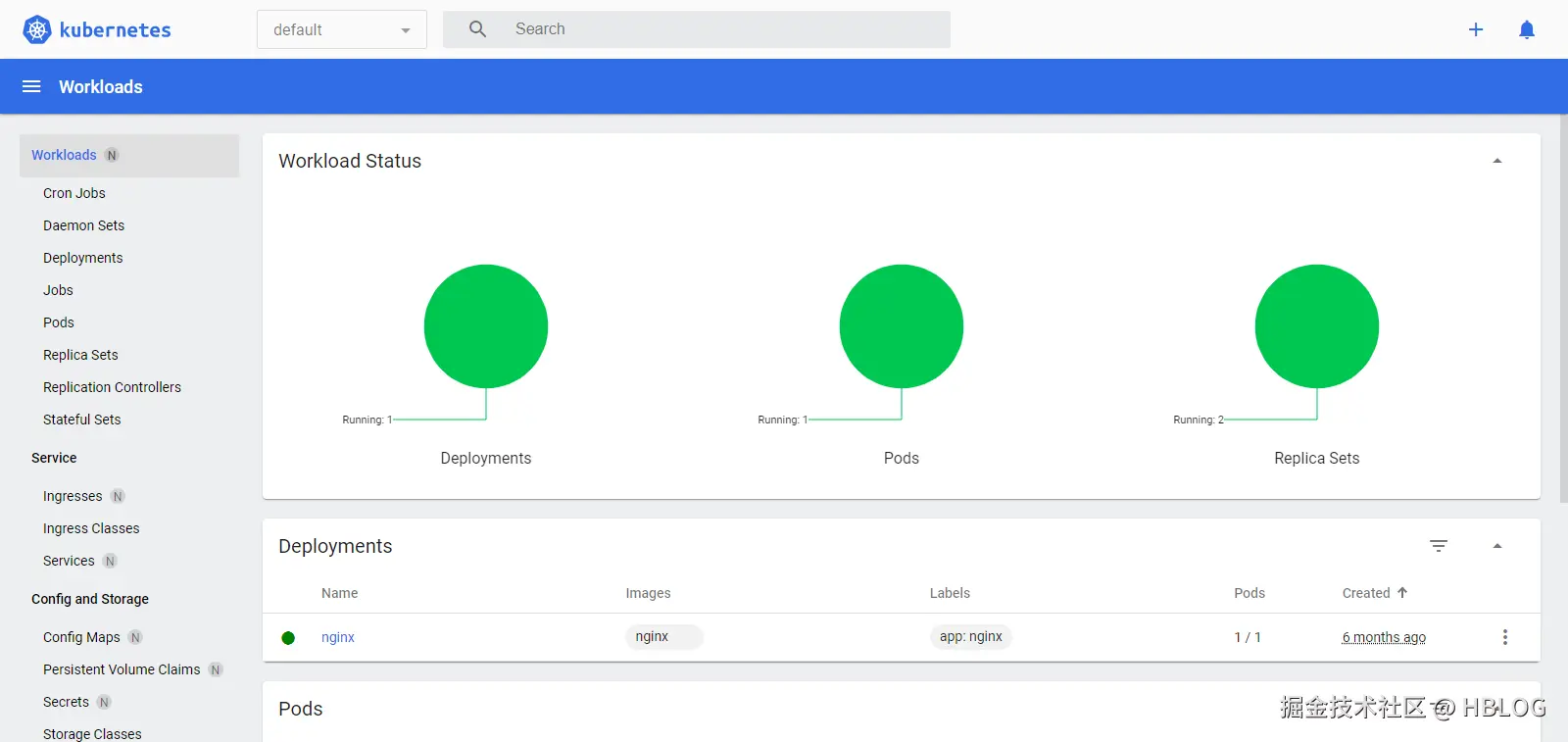Click the Pods status circle chart

902,326
